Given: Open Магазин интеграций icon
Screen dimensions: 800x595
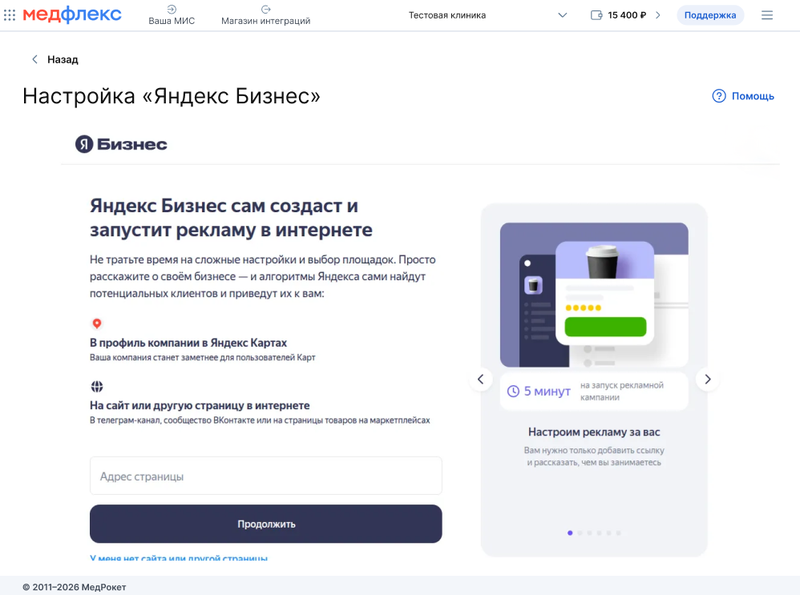Looking at the screenshot, I should [264, 10].
